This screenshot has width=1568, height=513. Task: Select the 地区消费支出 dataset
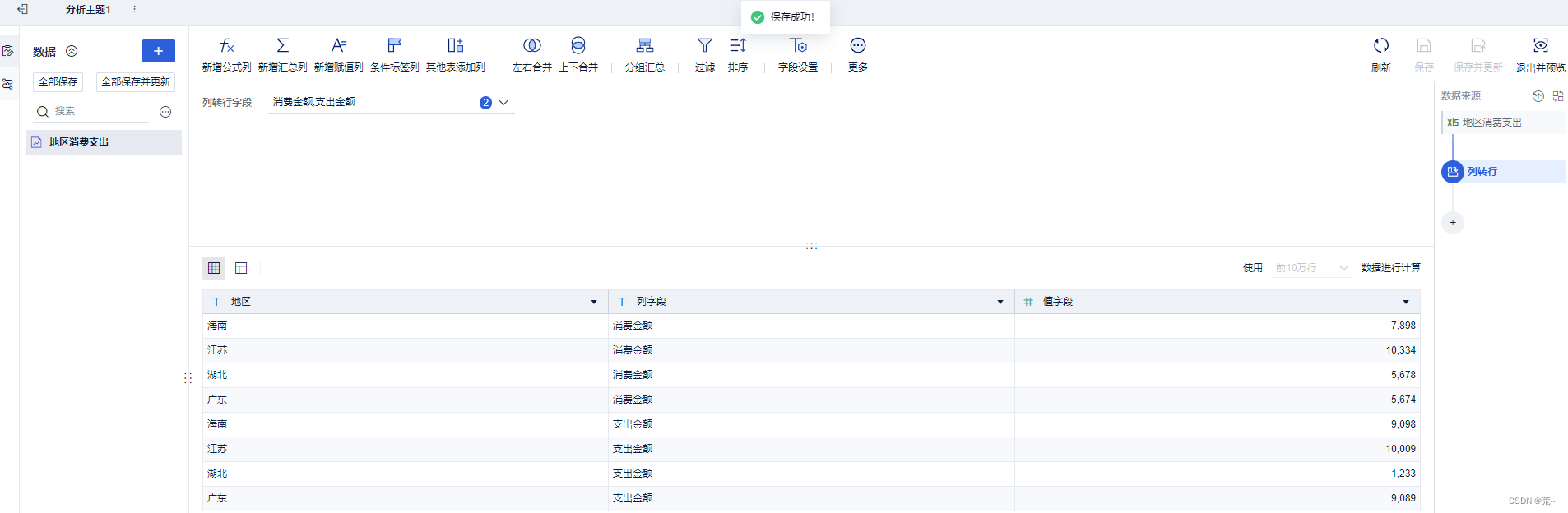tap(104, 142)
